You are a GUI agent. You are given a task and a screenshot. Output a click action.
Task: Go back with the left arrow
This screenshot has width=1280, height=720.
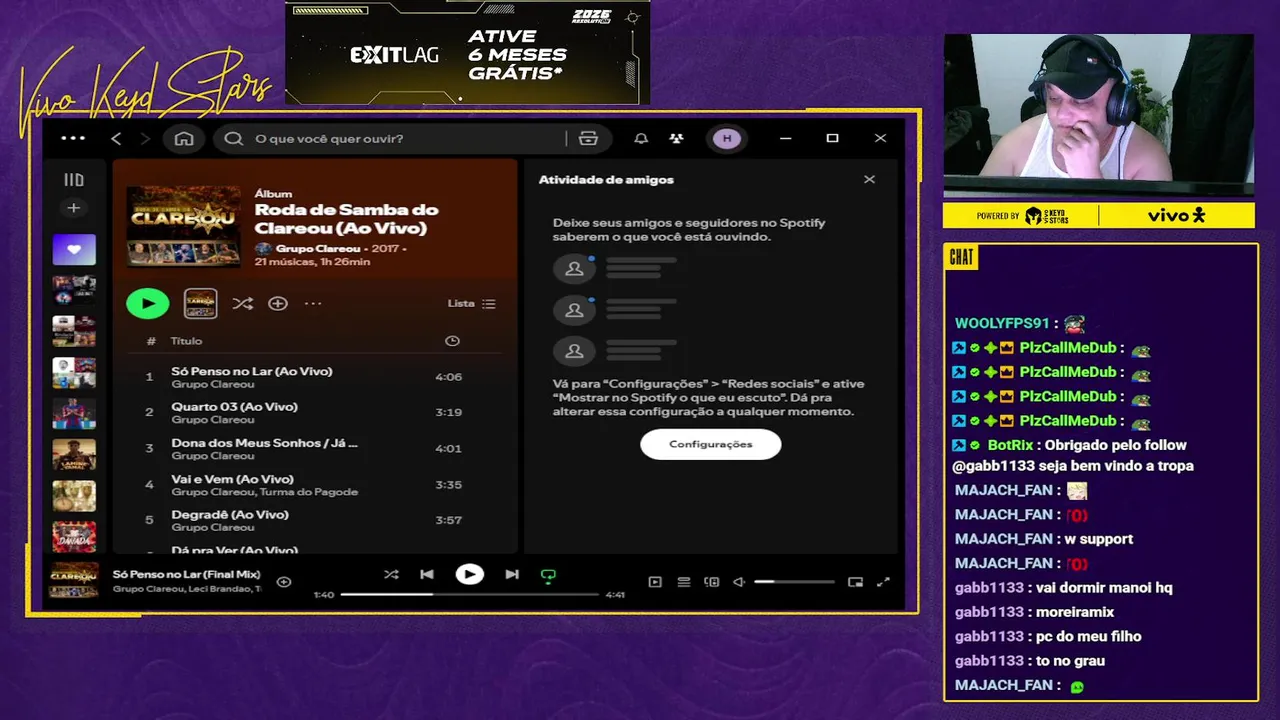click(x=116, y=138)
